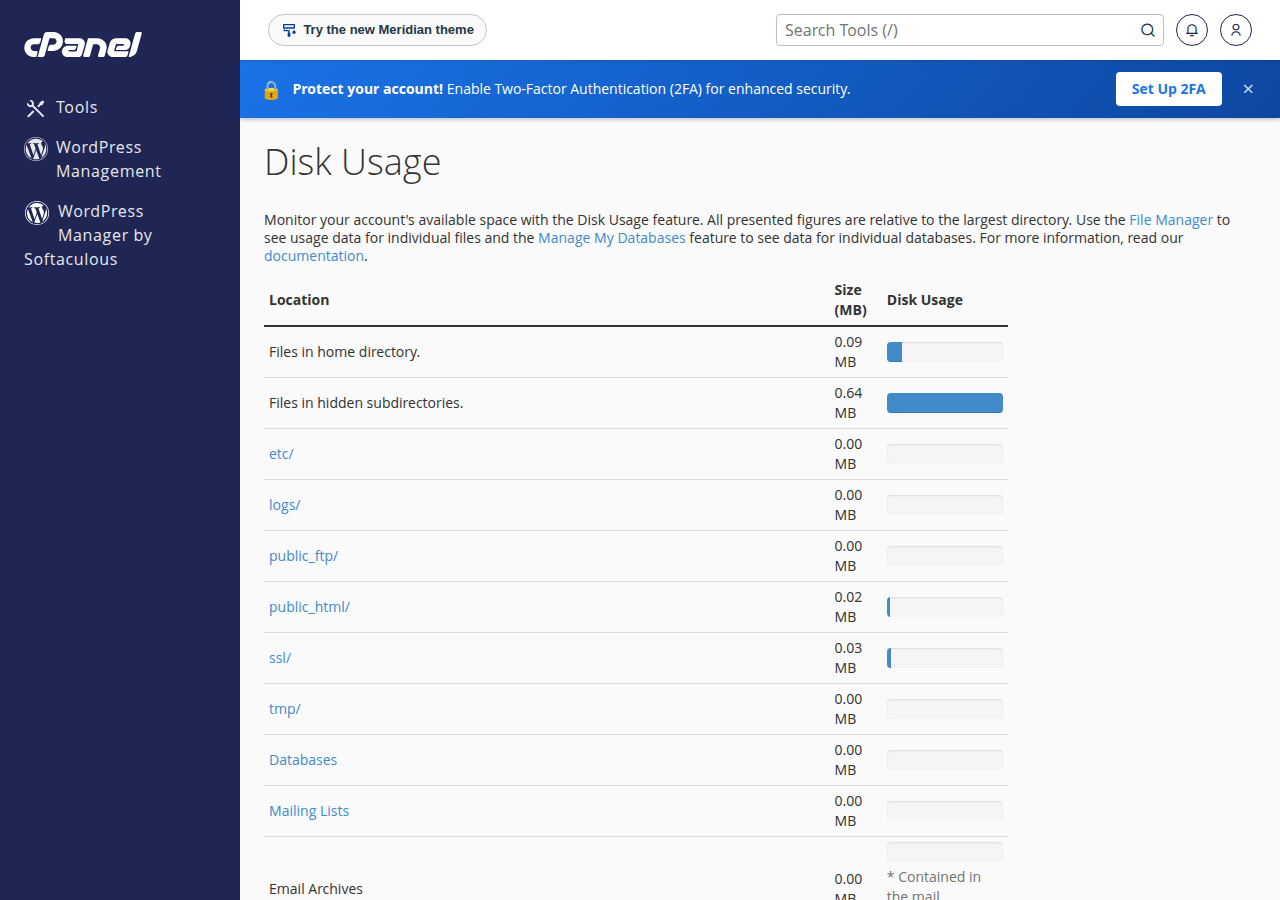The height and width of the screenshot is (900, 1280).
Task: Try the new Meridian theme button
Action: [377, 30]
